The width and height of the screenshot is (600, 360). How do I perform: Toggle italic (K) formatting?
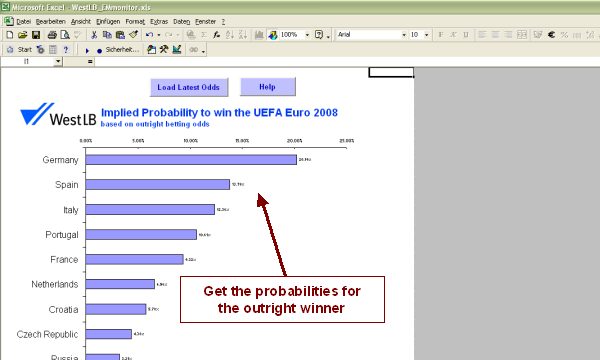coord(453,35)
